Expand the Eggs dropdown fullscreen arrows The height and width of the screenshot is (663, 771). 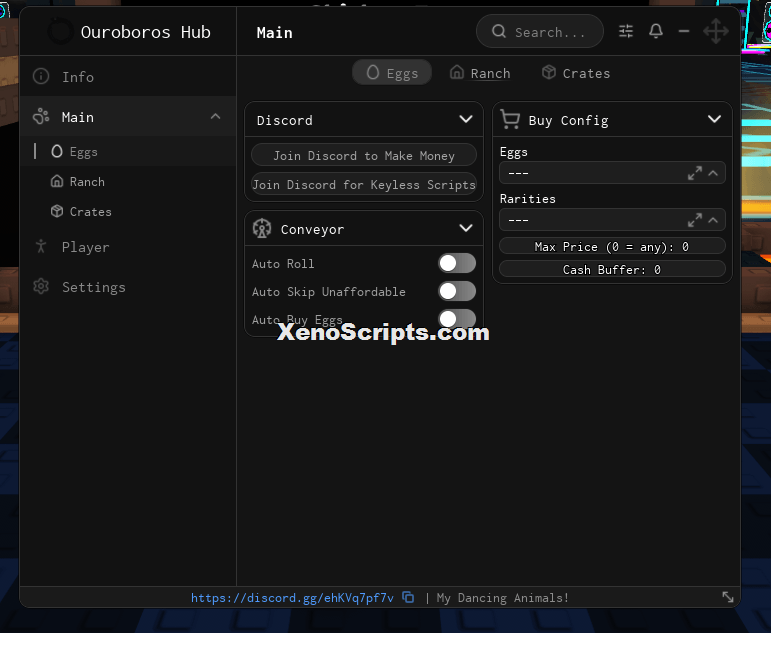pyautogui.click(x=694, y=173)
